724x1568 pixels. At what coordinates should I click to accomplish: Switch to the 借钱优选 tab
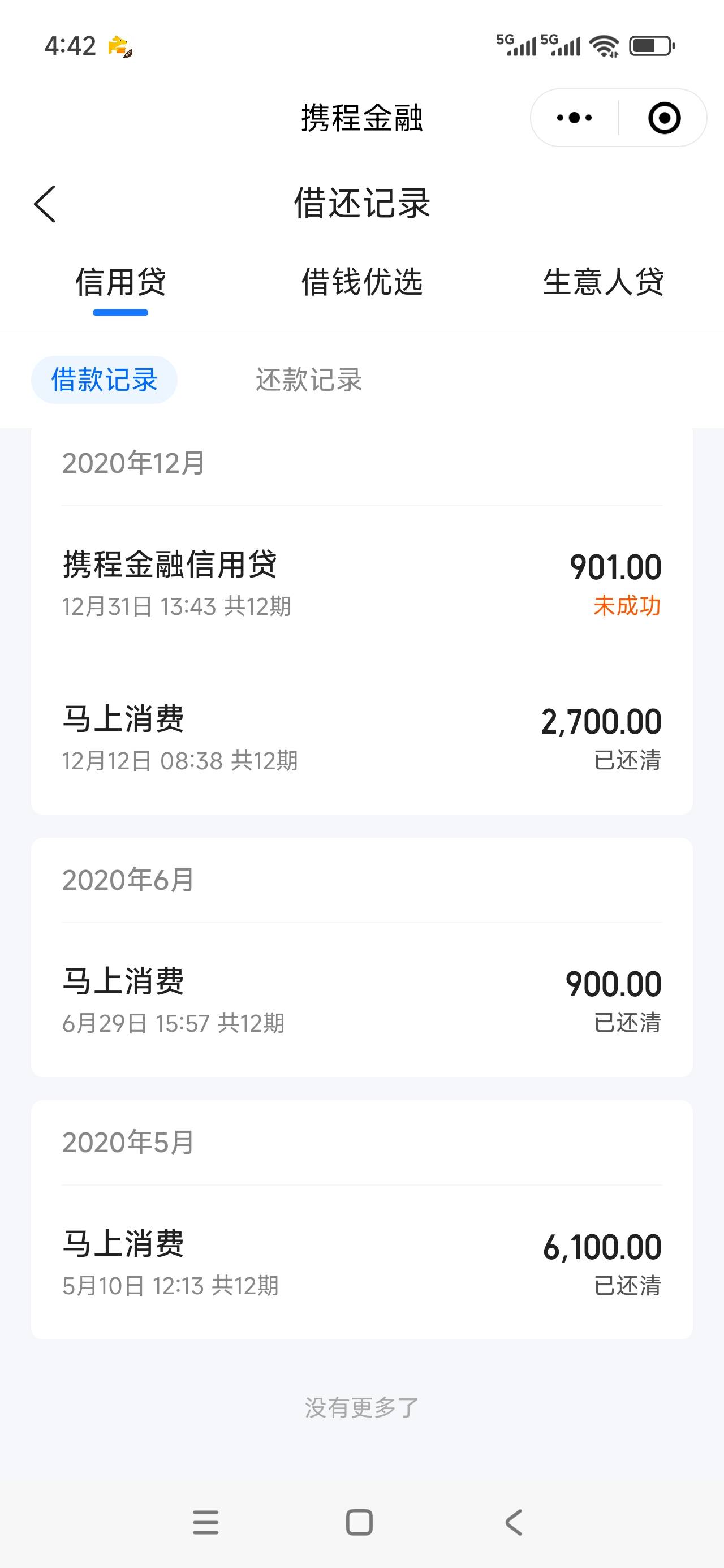(x=361, y=282)
